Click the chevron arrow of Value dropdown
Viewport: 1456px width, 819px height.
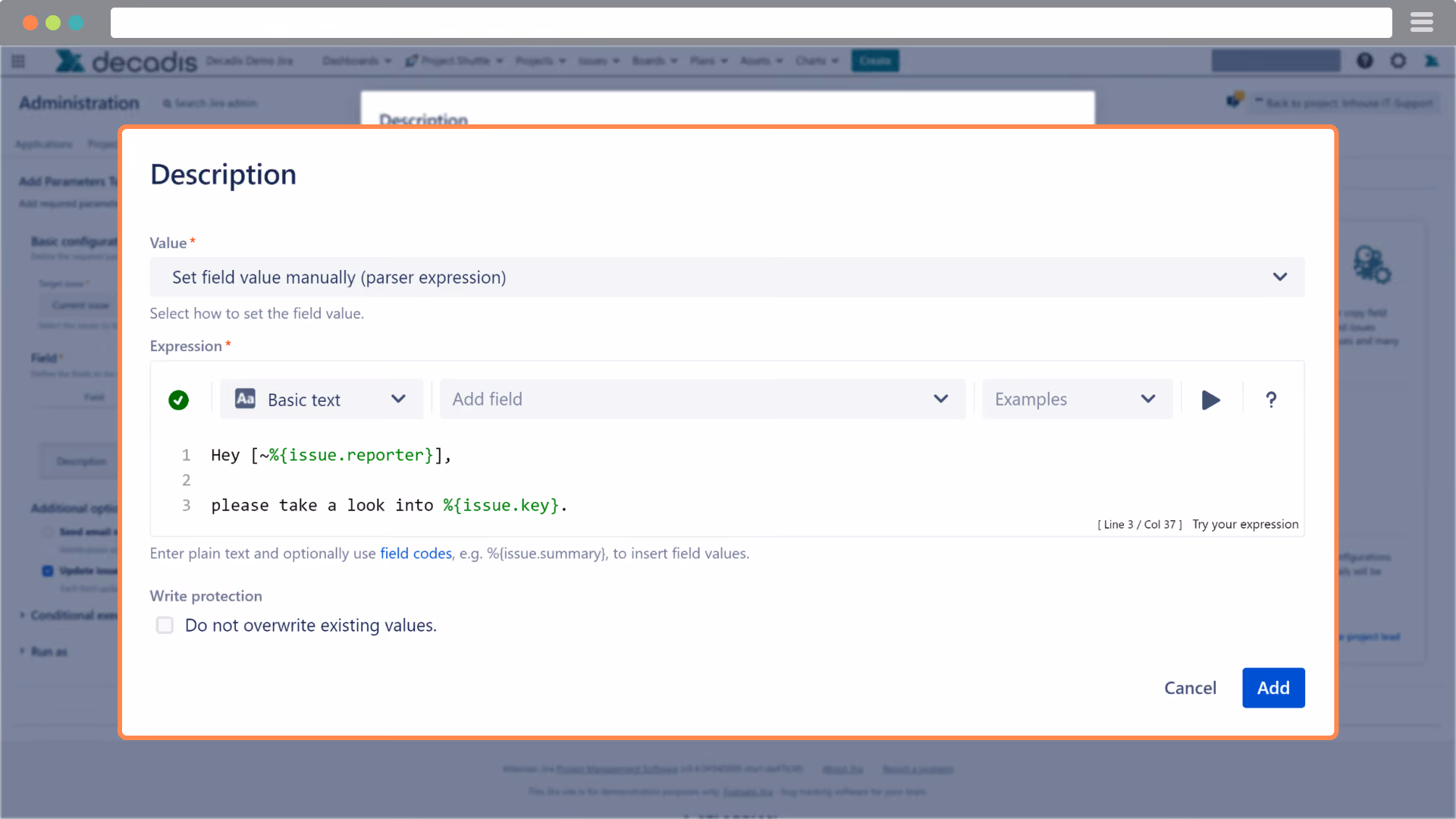1280,277
